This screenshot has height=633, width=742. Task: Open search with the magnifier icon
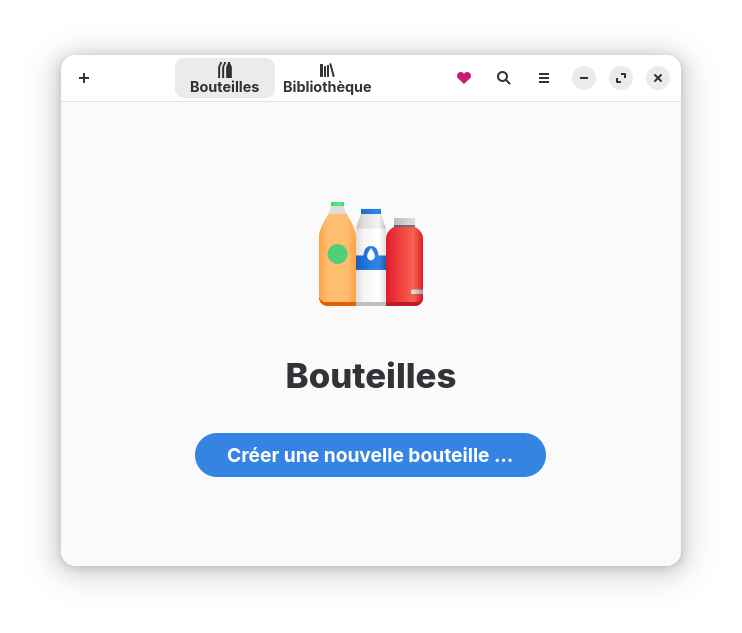pos(504,78)
